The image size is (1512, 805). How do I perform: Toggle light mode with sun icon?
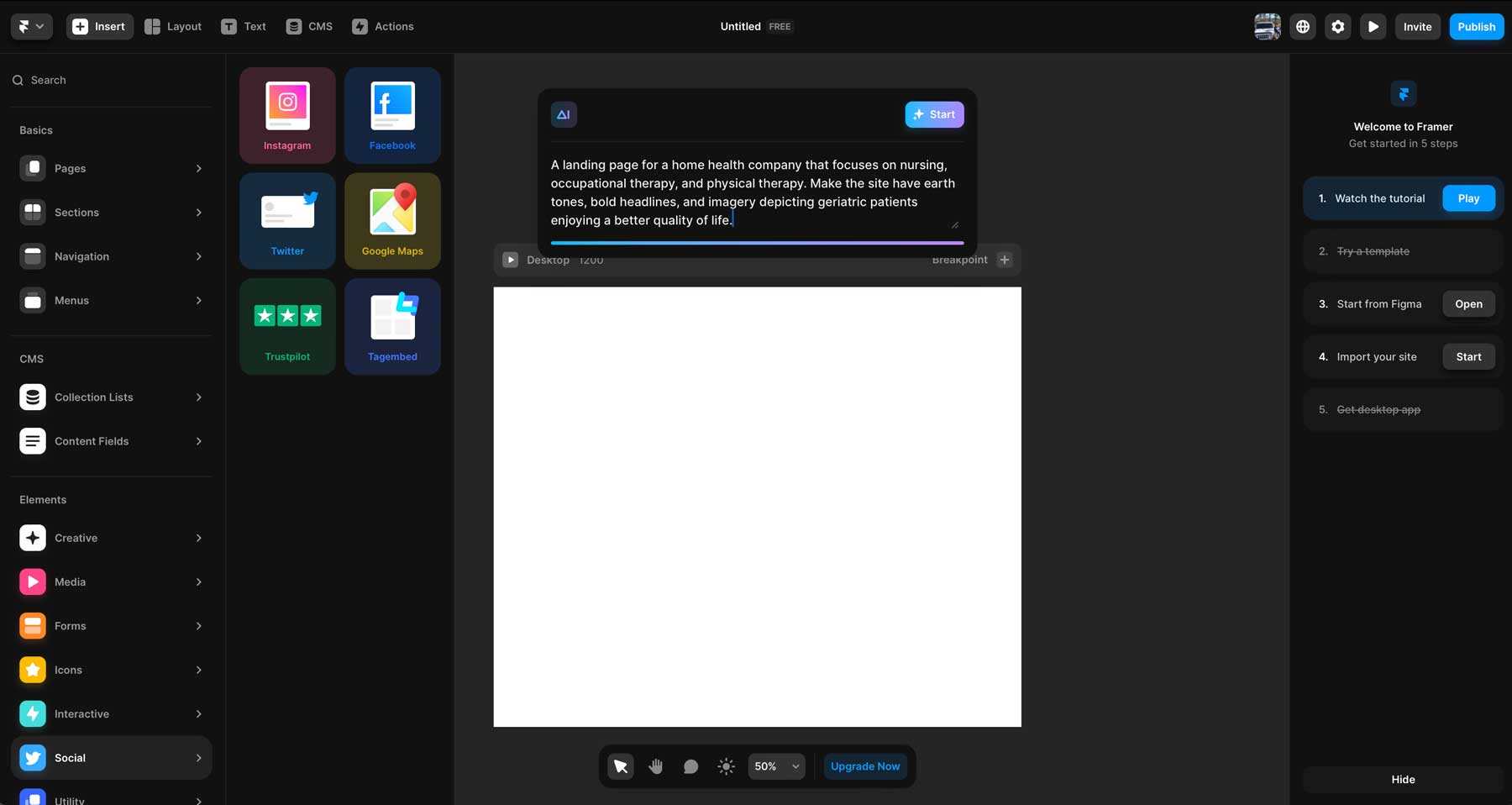click(725, 766)
